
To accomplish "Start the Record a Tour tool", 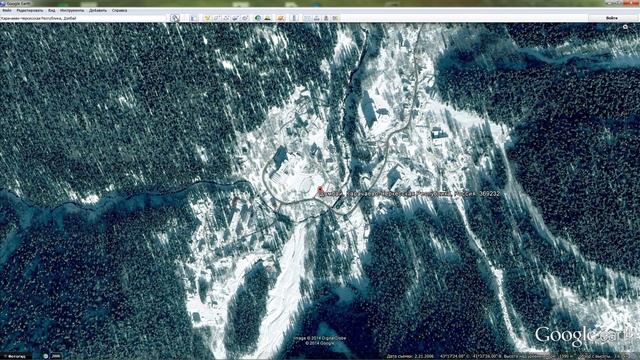I will [x=245, y=18].
